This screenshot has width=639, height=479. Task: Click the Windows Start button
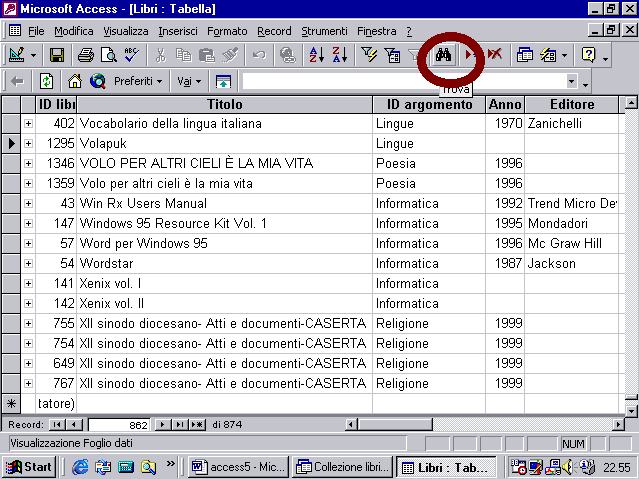tap(29, 467)
